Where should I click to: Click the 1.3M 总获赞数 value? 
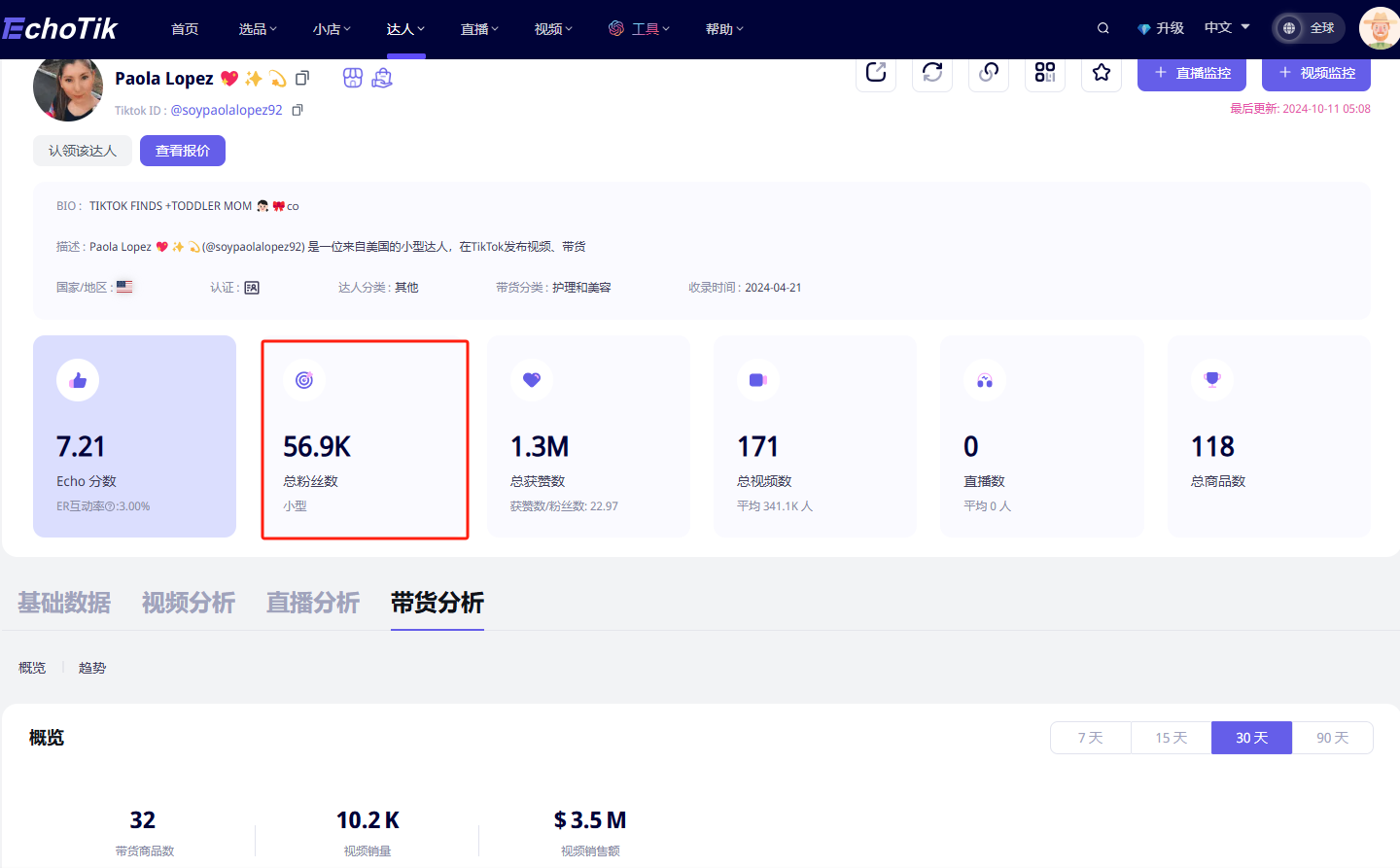(540, 447)
